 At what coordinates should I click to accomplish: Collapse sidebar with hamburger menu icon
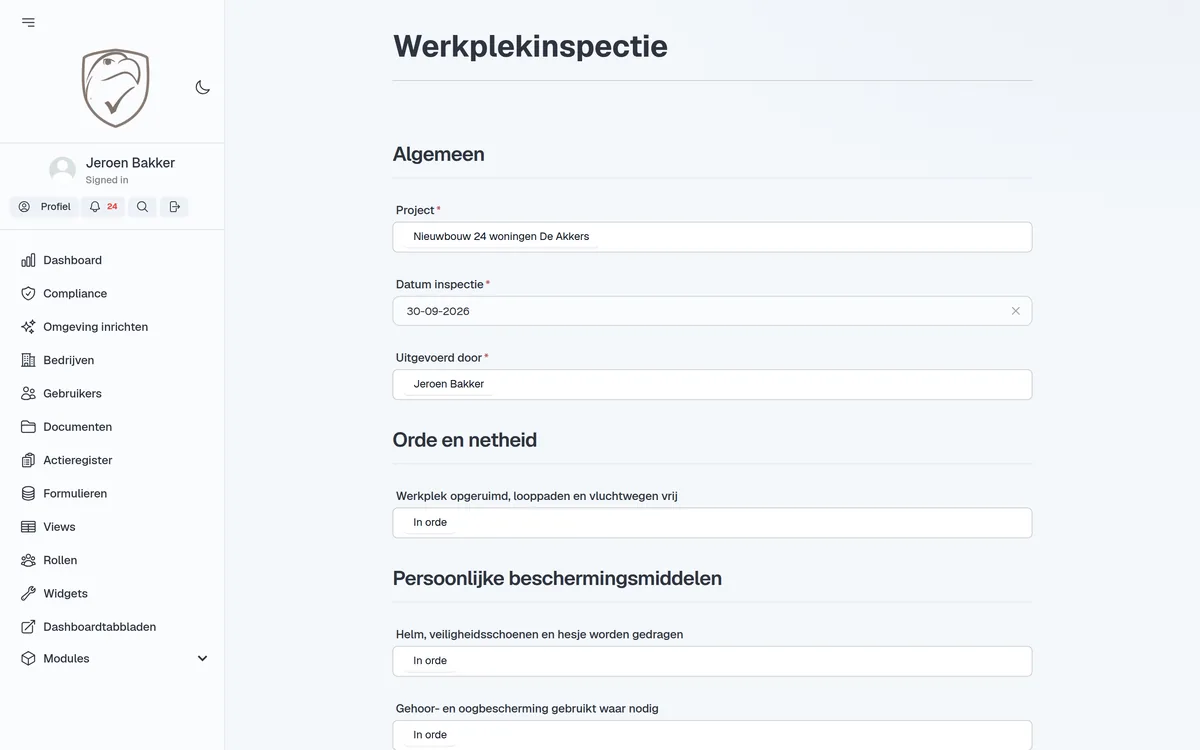(28, 22)
